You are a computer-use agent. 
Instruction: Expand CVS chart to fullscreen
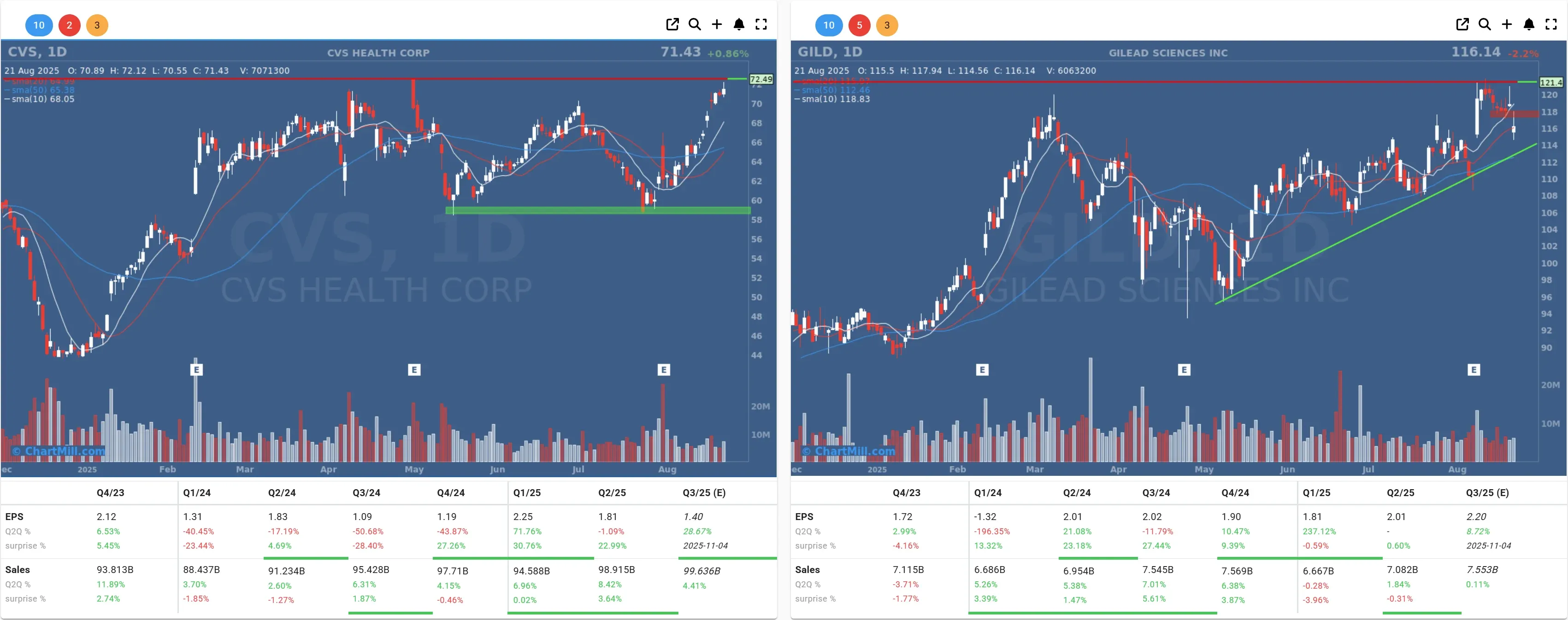tap(761, 24)
